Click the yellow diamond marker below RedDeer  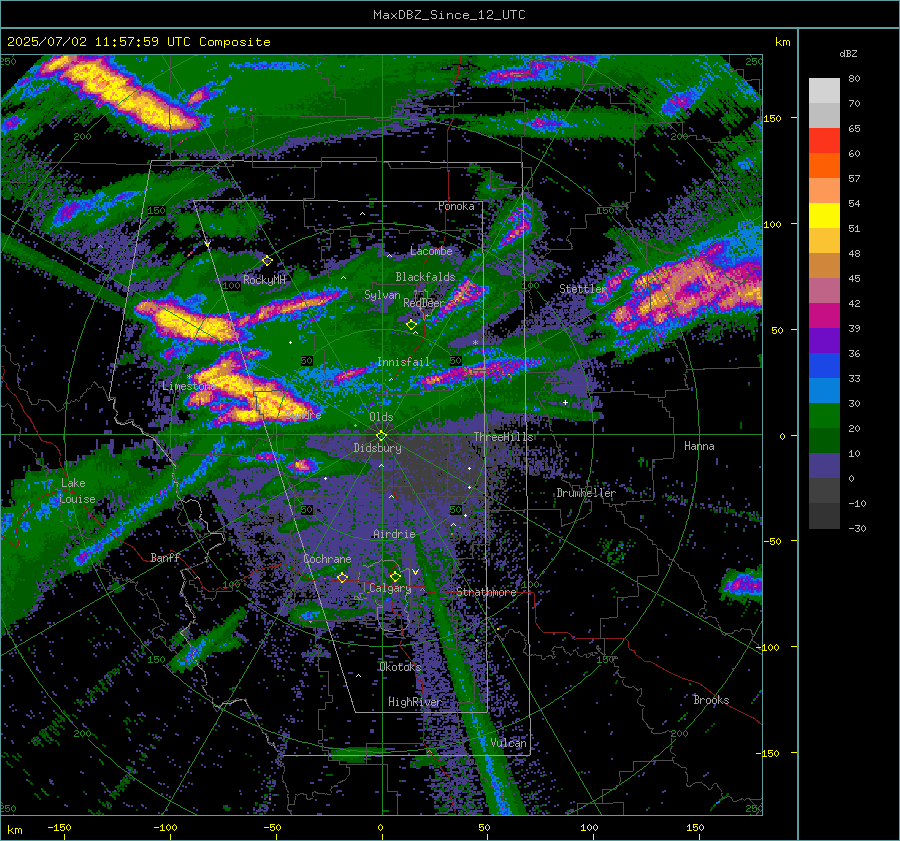click(x=412, y=325)
